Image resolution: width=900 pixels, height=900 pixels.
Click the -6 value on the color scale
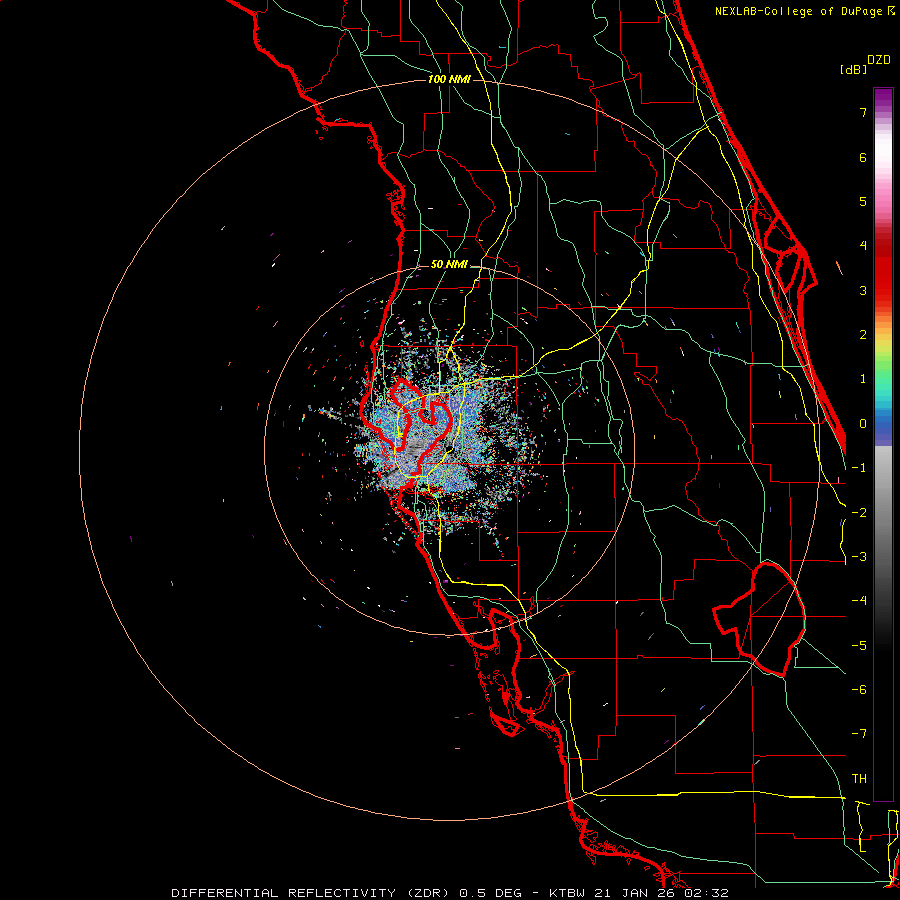859,690
